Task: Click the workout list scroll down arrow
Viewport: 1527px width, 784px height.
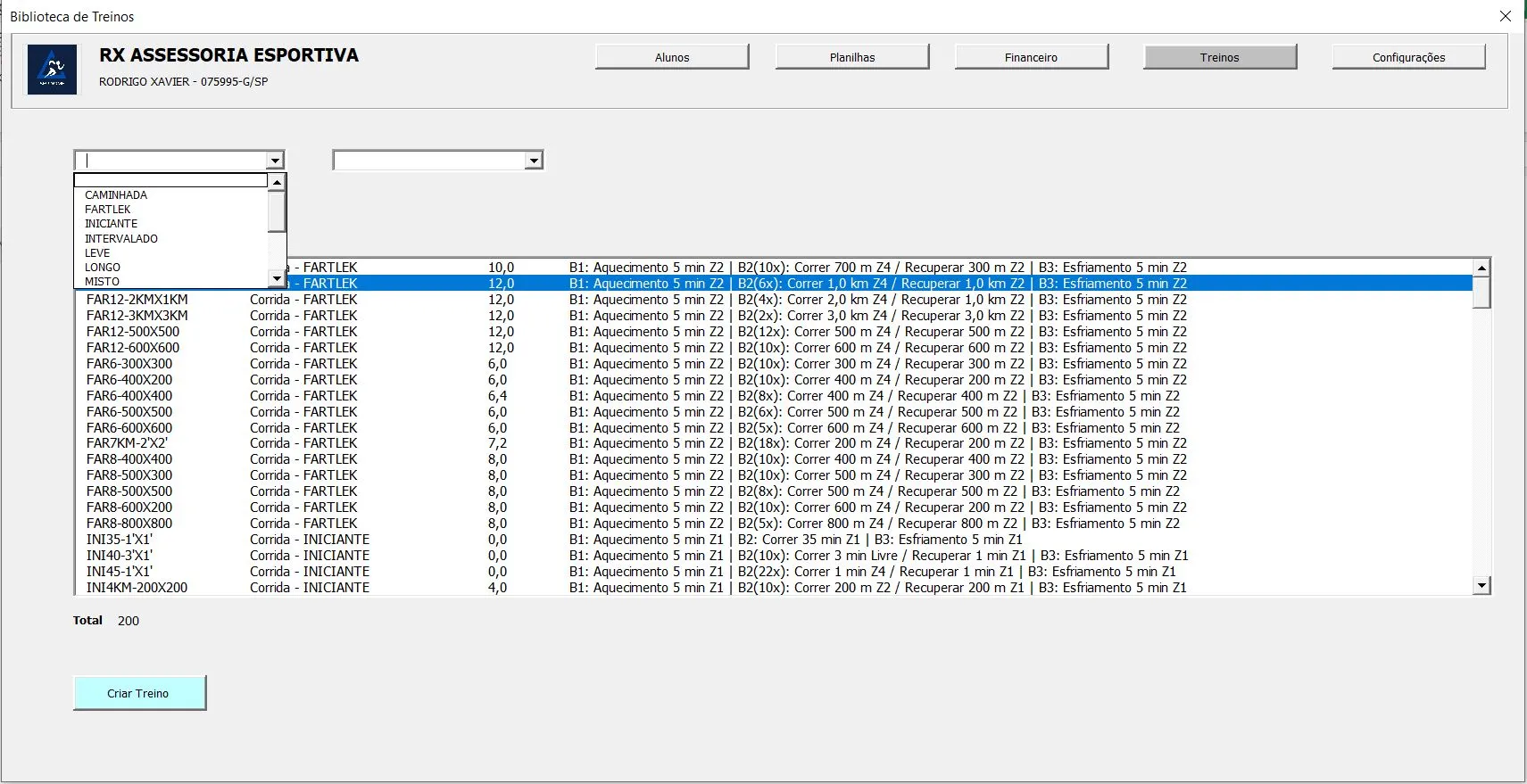Action: pyautogui.click(x=1481, y=586)
